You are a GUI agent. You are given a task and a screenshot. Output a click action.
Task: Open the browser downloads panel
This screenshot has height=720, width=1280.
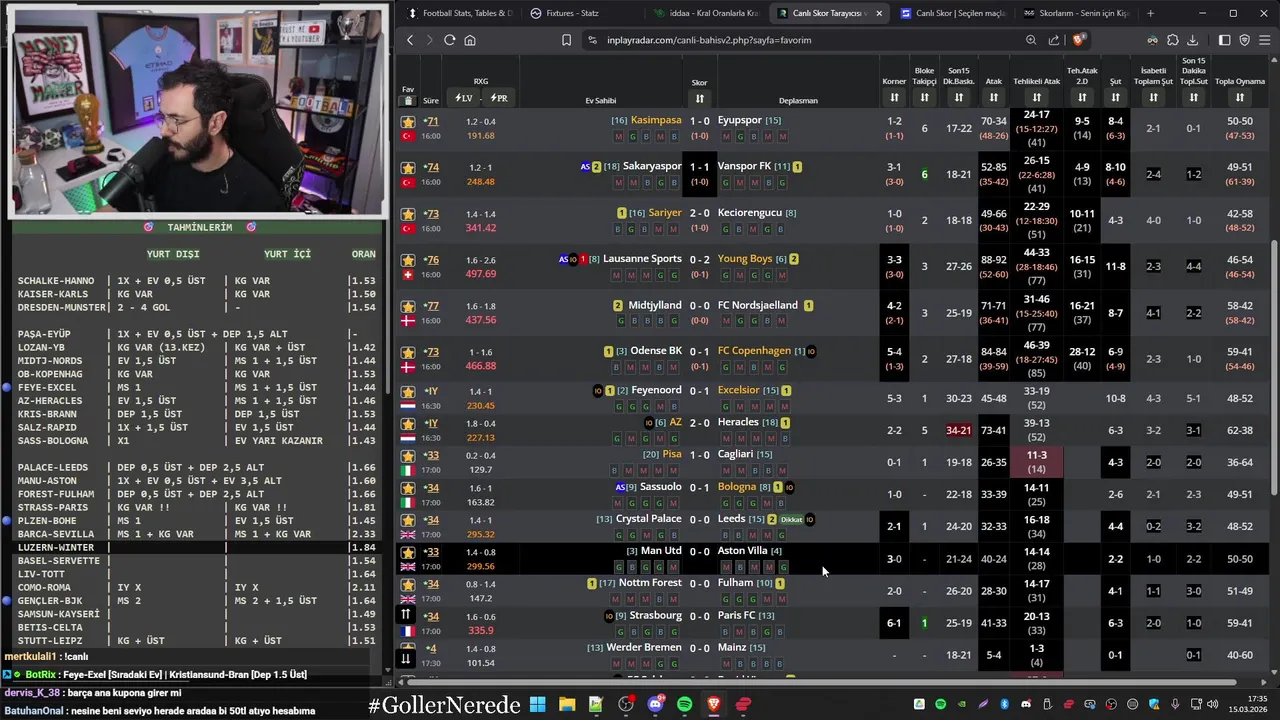point(1193,40)
